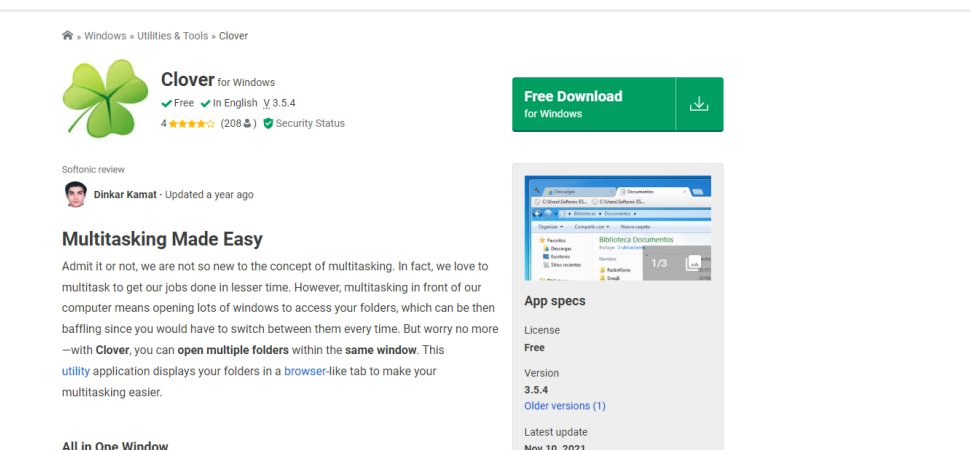Open the 1/3 screenshot gallery overlay

coord(677,263)
